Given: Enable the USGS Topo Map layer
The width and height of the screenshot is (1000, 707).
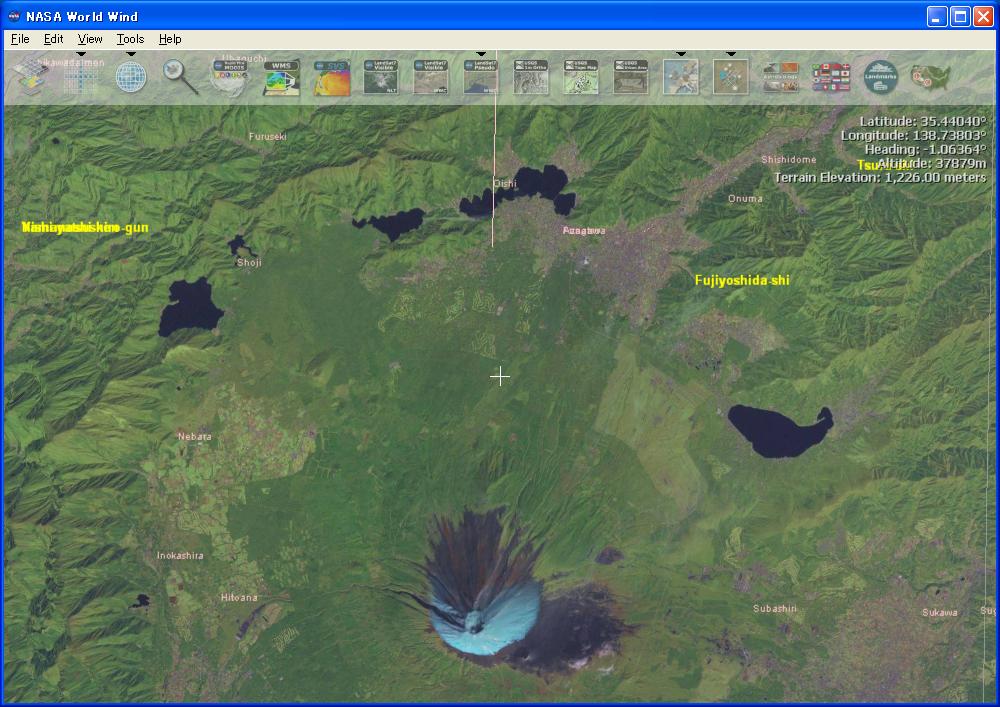Looking at the screenshot, I should pos(581,77).
